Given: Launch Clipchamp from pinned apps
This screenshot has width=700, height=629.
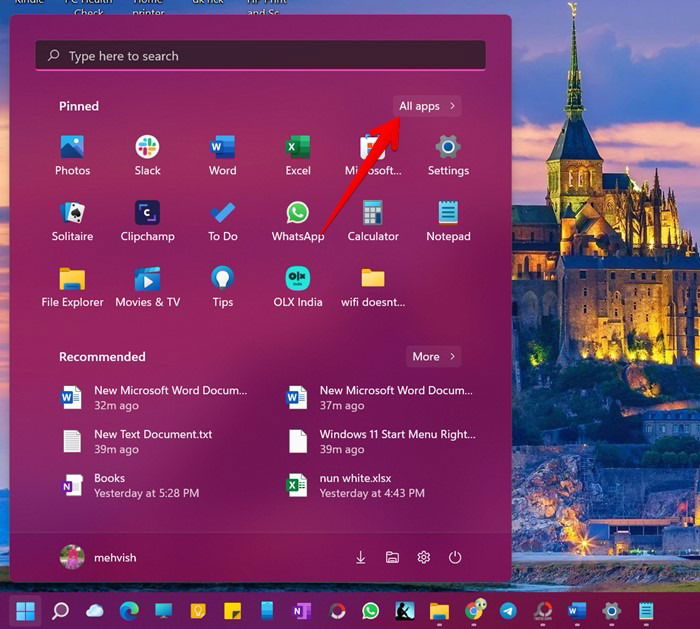Looking at the screenshot, I should (x=147, y=221).
